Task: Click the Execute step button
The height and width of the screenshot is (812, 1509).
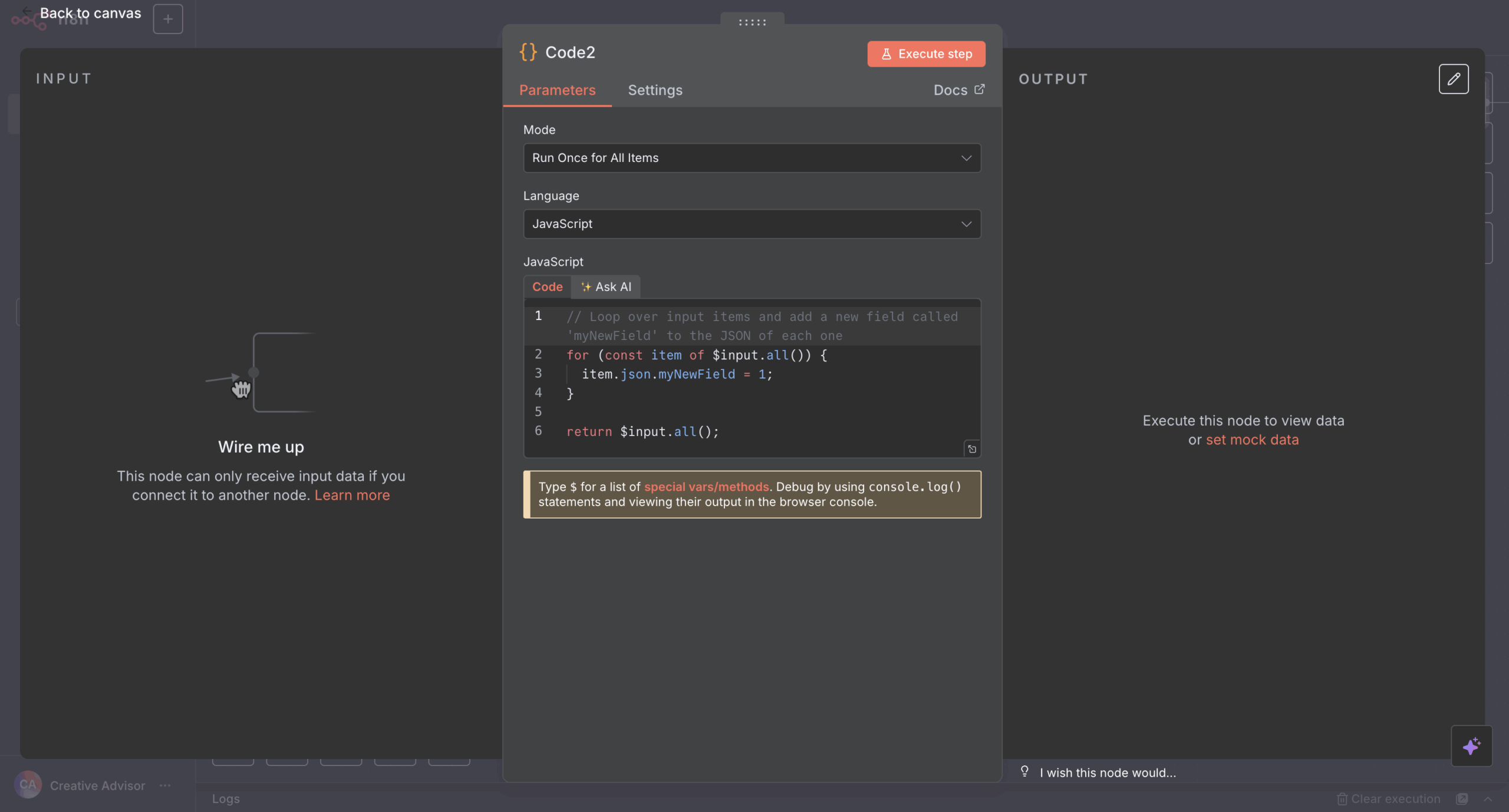Action: tap(925, 54)
